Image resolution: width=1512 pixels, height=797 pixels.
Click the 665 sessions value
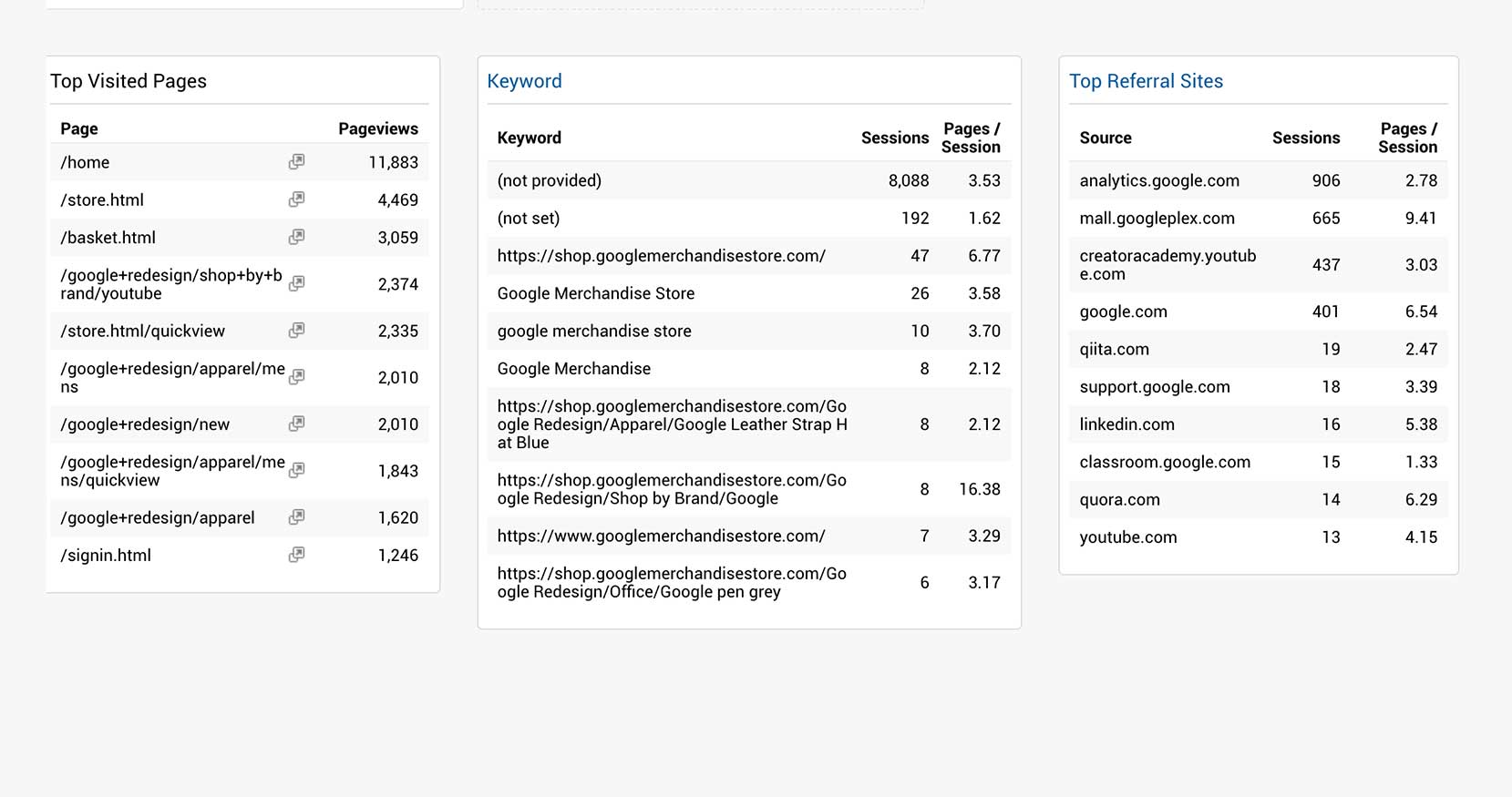[1326, 218]
